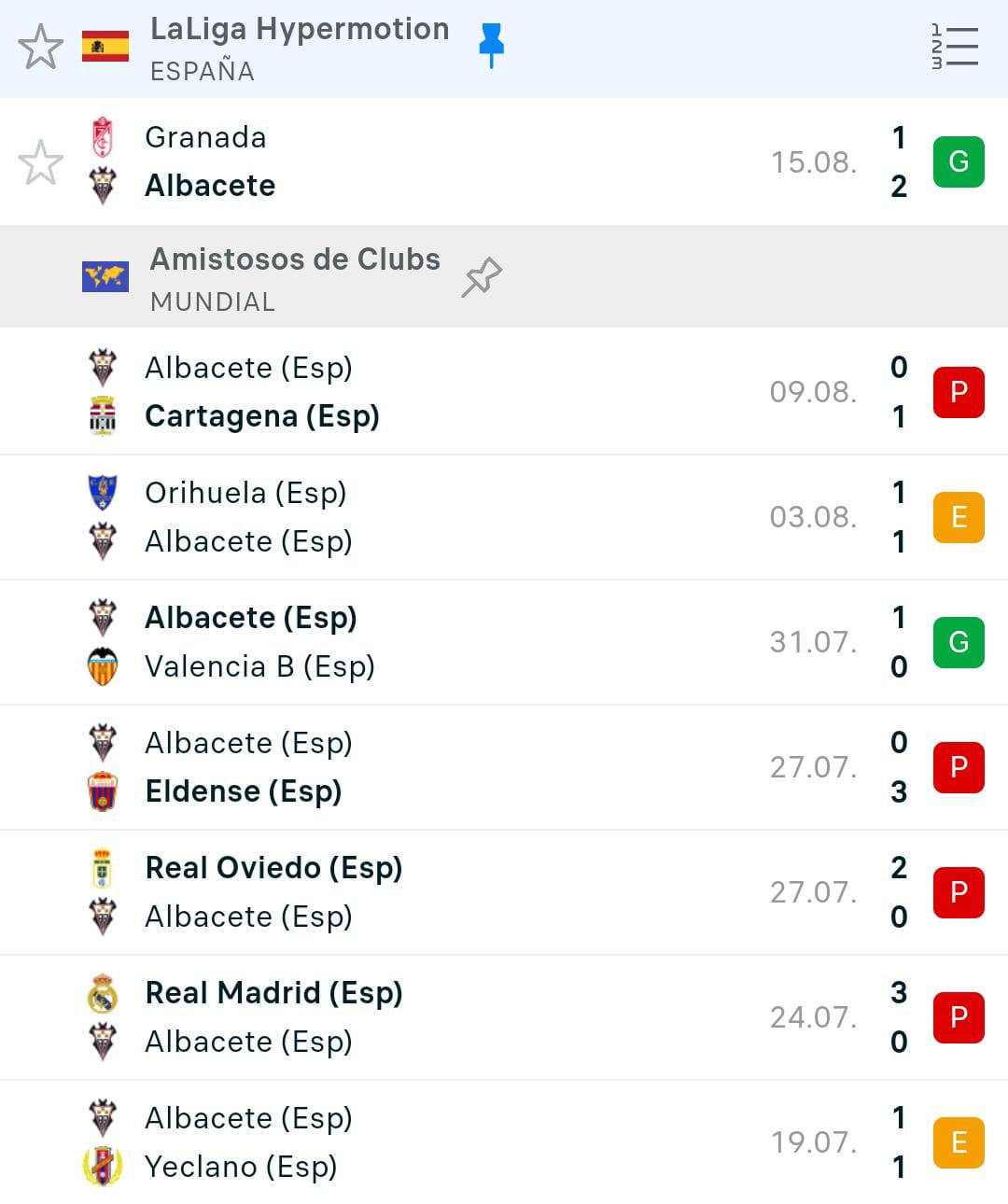1008x1204 pixels.
Task: Open the Amistosos de Clubs heading
Action: pos(295,259)
